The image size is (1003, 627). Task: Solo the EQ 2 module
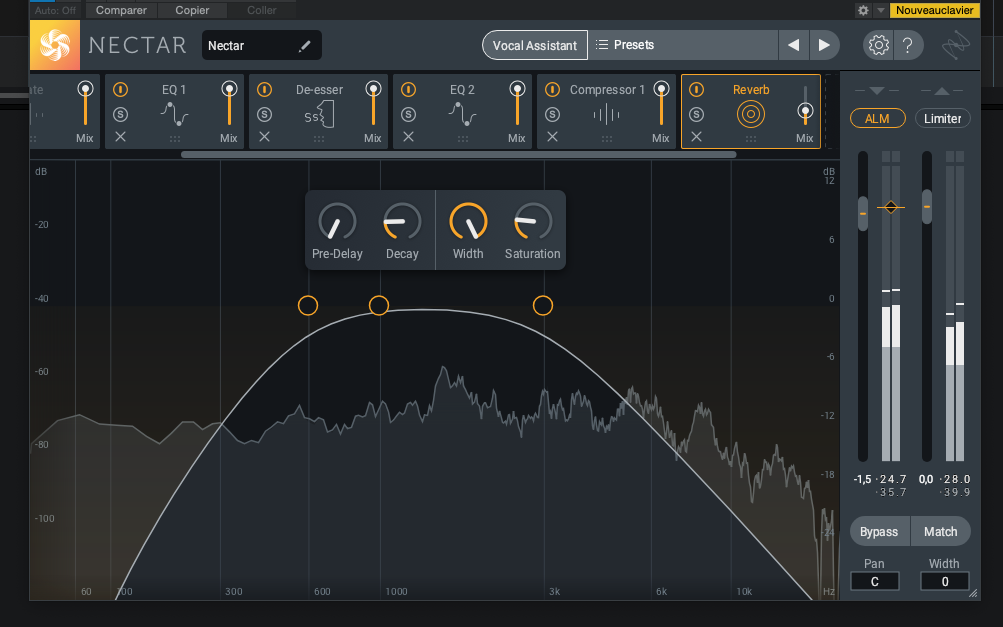(x=408, y=114)
